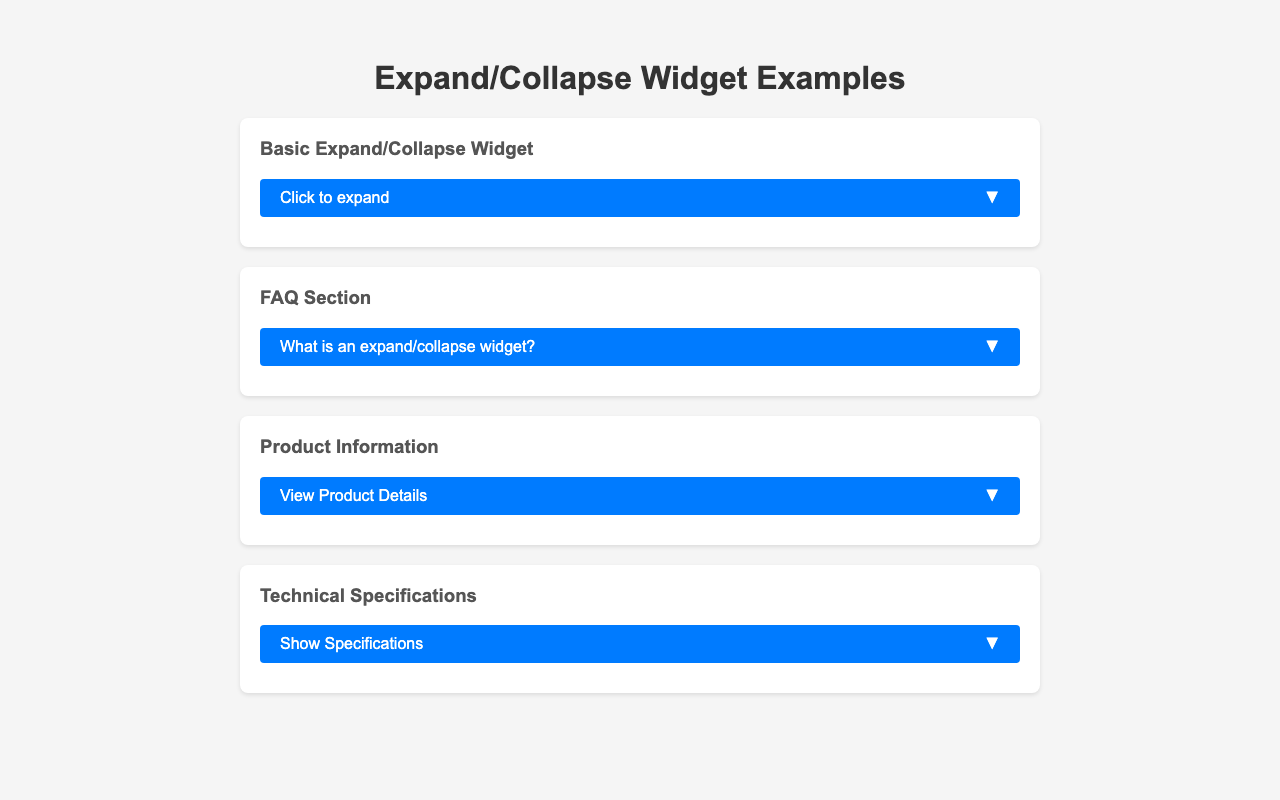1280x800 pixels.
Task: Click the 'Basic Expand/Collapse Widget' heading
Action: click(396, 149)
